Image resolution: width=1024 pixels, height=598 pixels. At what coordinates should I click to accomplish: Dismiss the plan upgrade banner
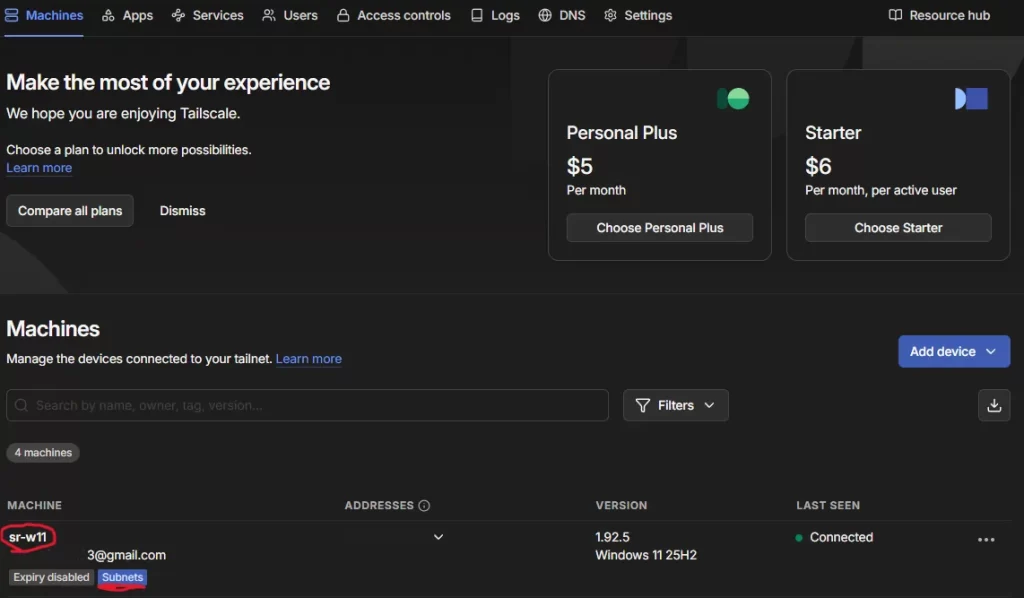(x=182, y=211)
